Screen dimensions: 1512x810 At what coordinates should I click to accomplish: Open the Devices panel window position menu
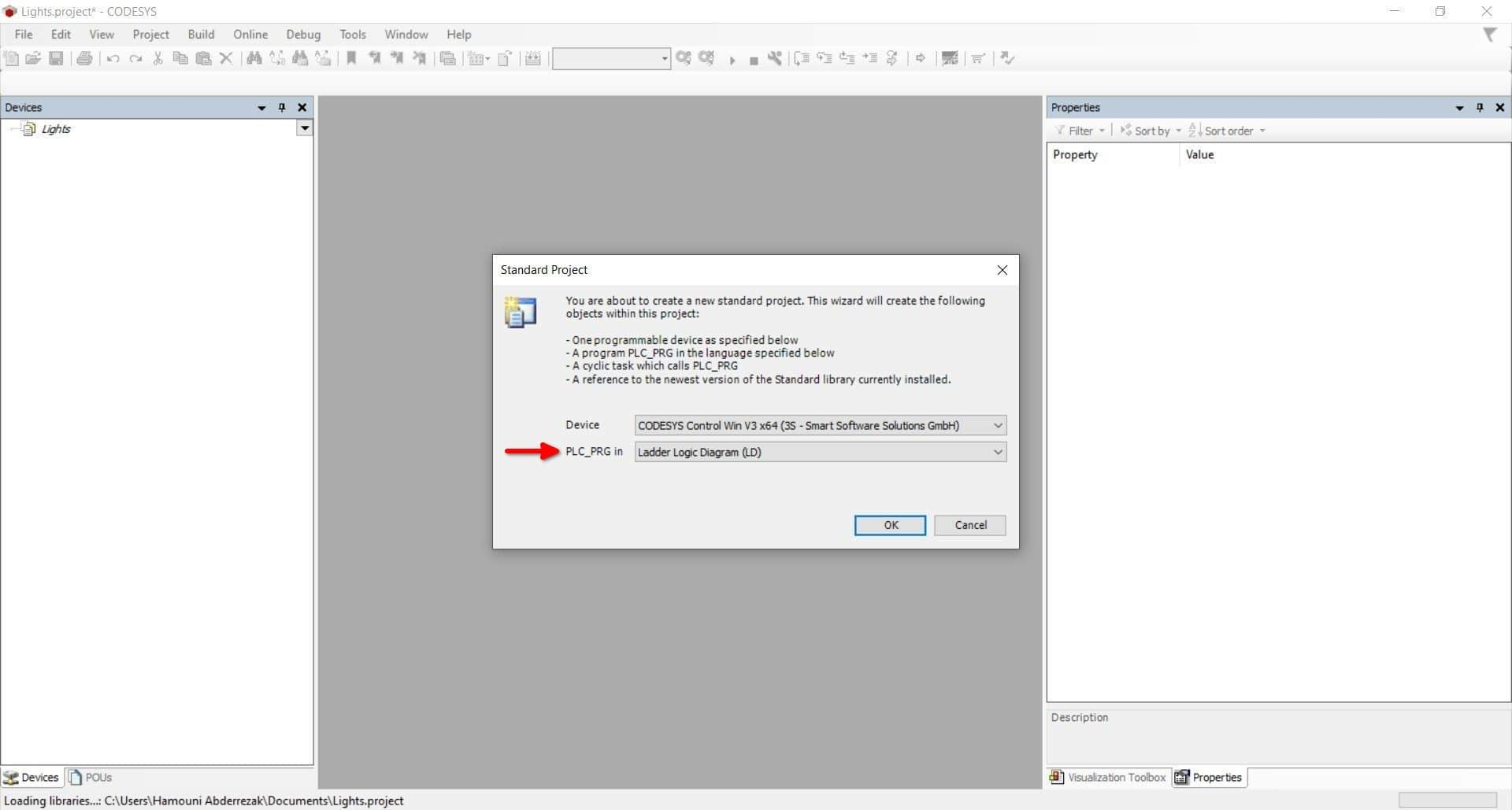coord(261,108)
